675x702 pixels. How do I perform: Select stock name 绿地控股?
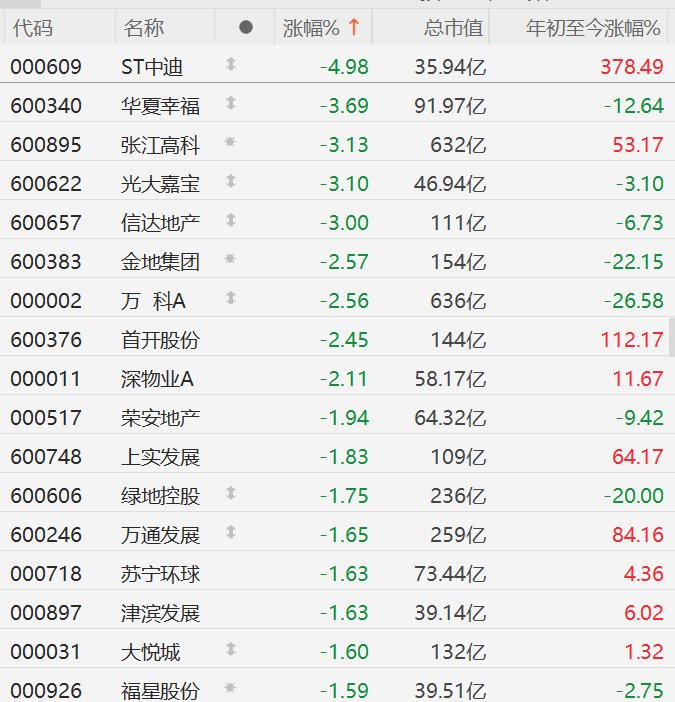tap(160, 496)
